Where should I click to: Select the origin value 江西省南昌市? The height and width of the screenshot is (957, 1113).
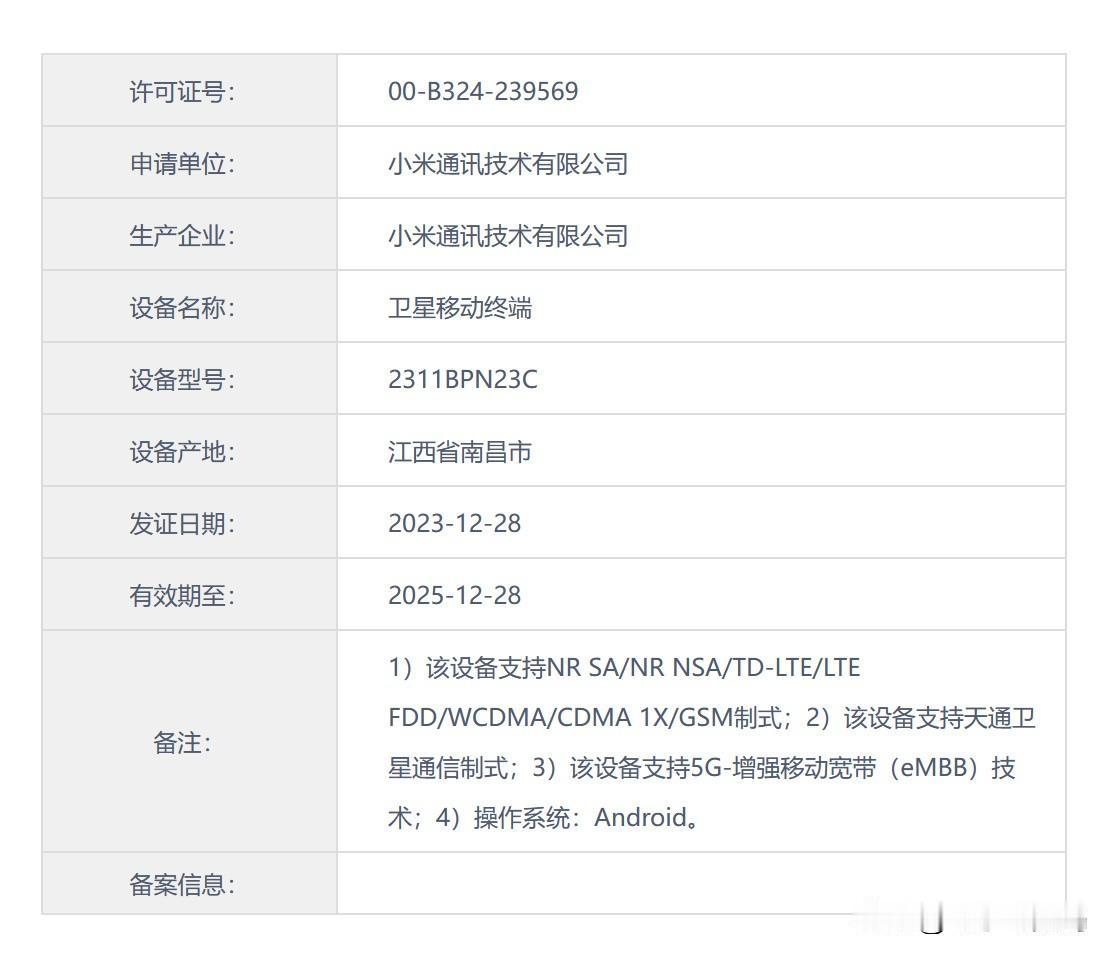pyautogui.click(x=459, y=452)
